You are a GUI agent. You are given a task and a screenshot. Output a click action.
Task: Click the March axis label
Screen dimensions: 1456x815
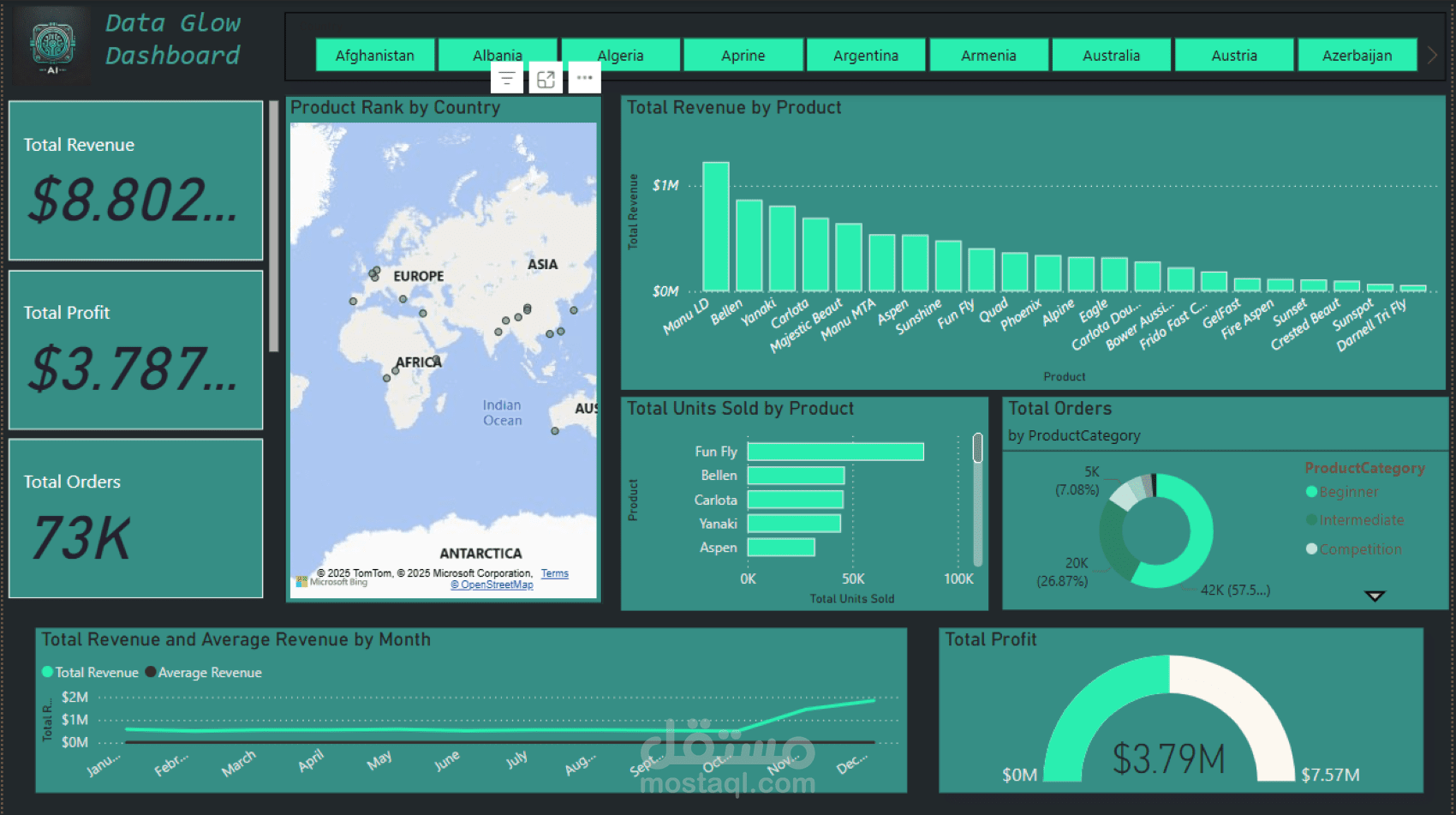pos(238,764)
